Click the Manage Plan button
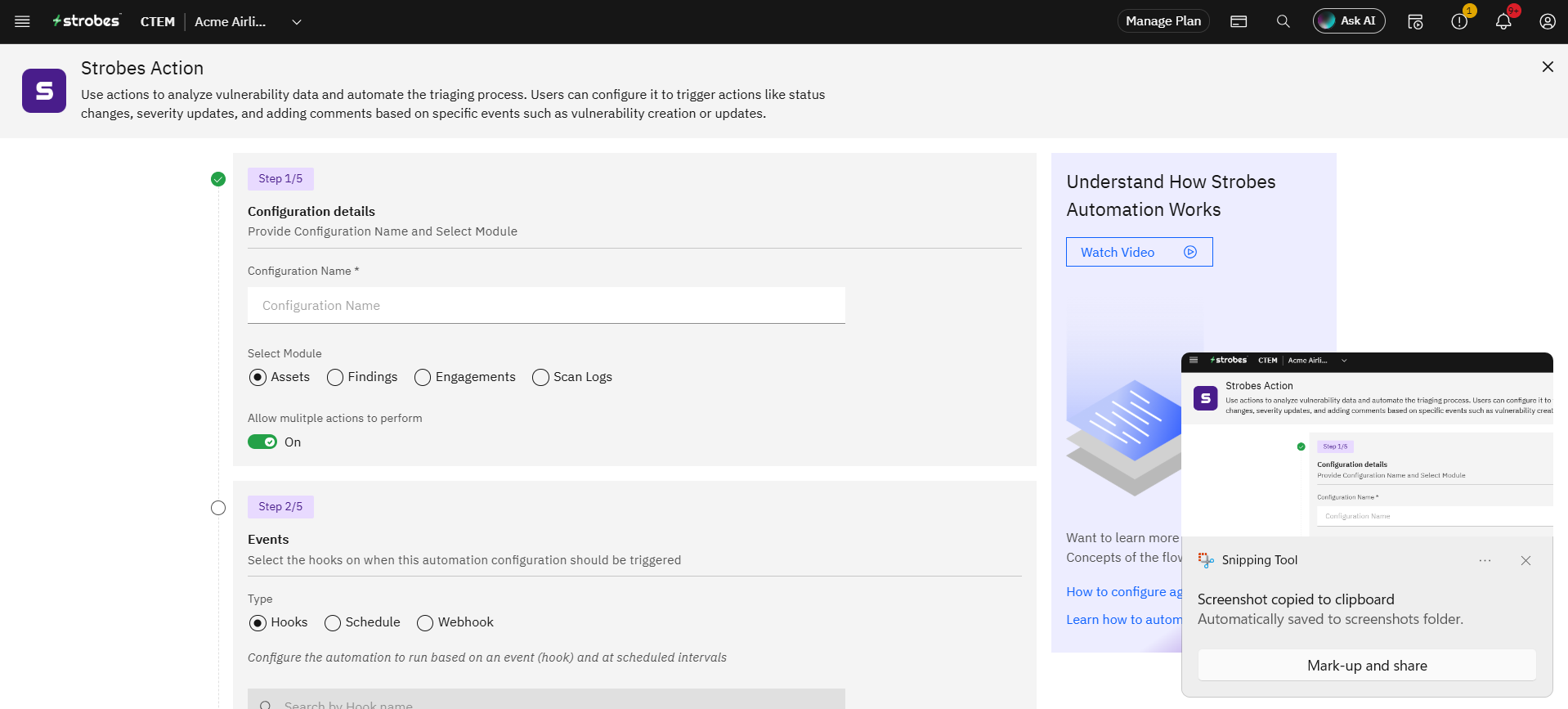1568x709 pixels. click(1163, 21)
